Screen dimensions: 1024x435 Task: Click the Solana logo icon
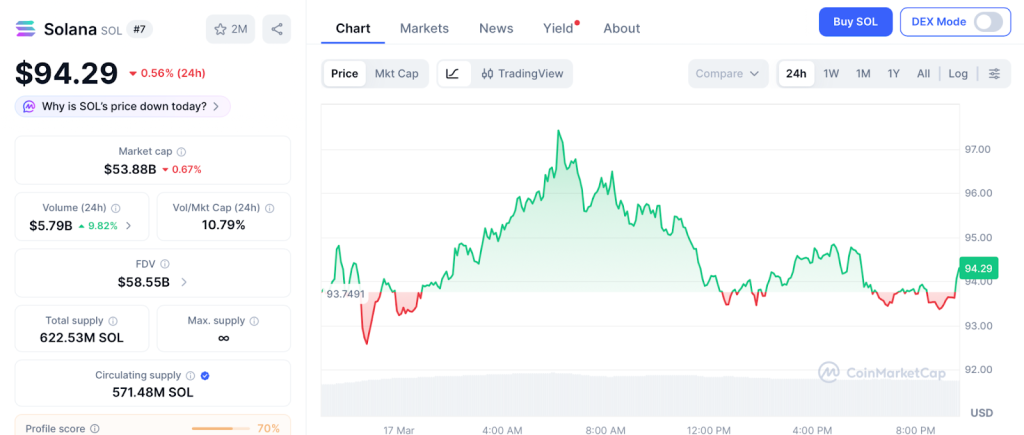25,29
